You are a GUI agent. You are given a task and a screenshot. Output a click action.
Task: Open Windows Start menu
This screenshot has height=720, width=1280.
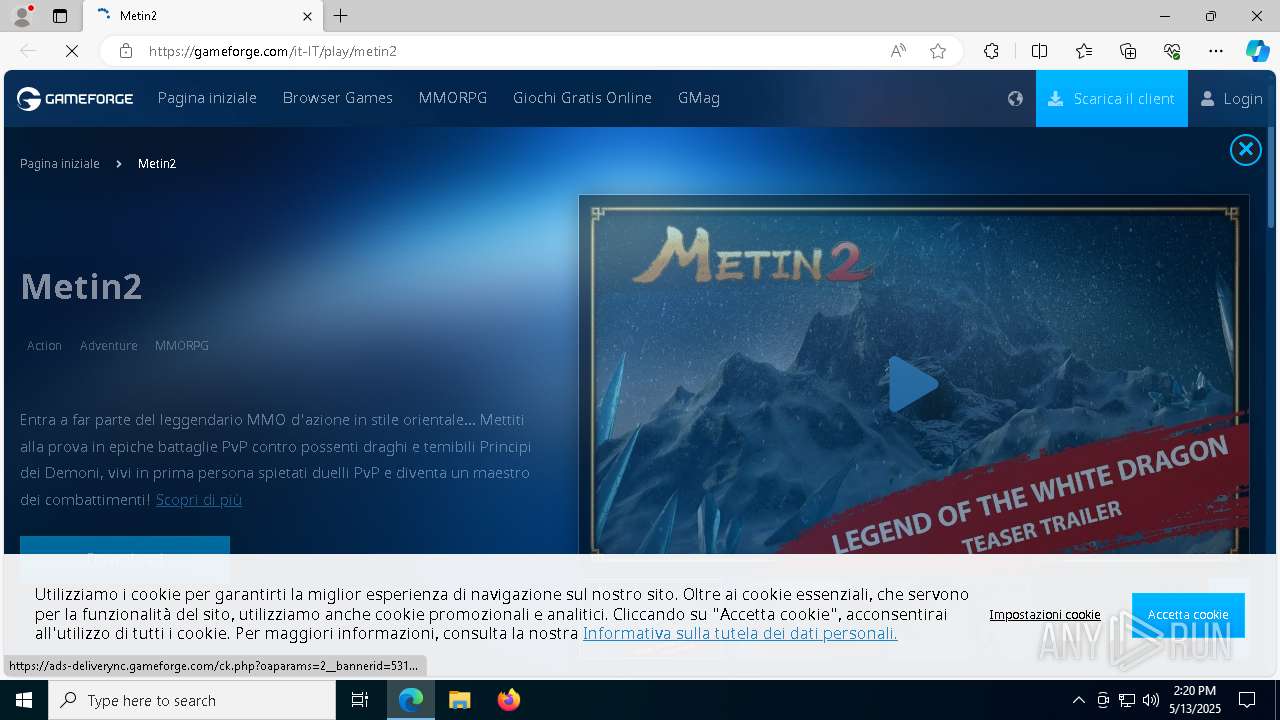click(24, 700)
